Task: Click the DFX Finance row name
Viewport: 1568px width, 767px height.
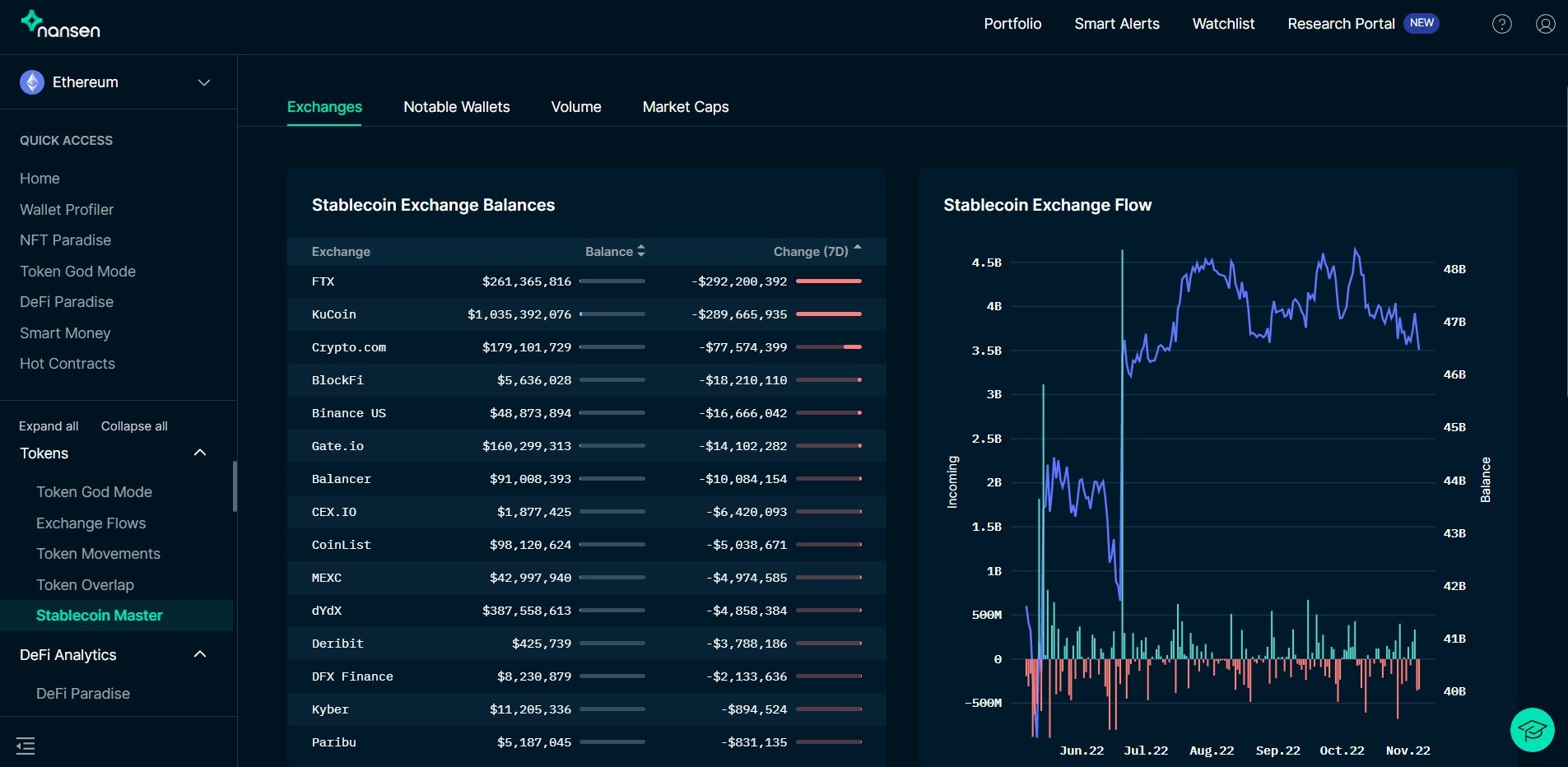Action: [x=352, y=676]
